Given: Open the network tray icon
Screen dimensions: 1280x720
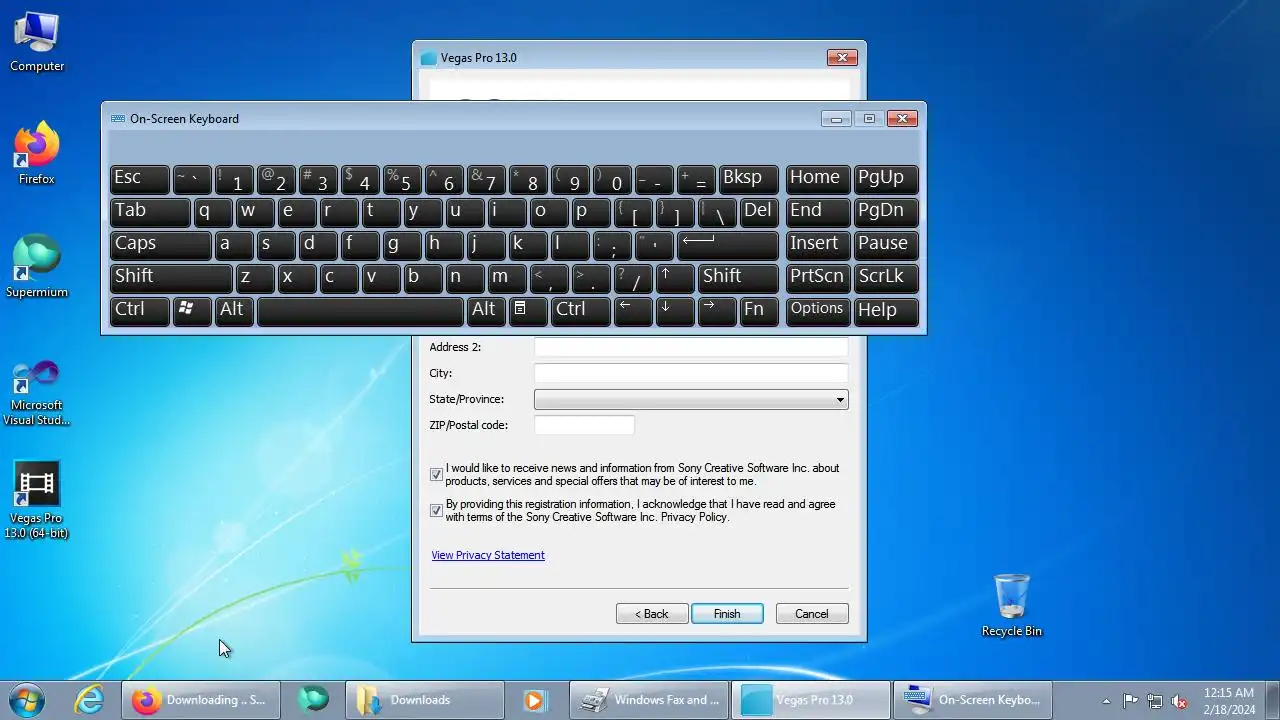Looking at the screenshot, I should [x=1155, y=701].
